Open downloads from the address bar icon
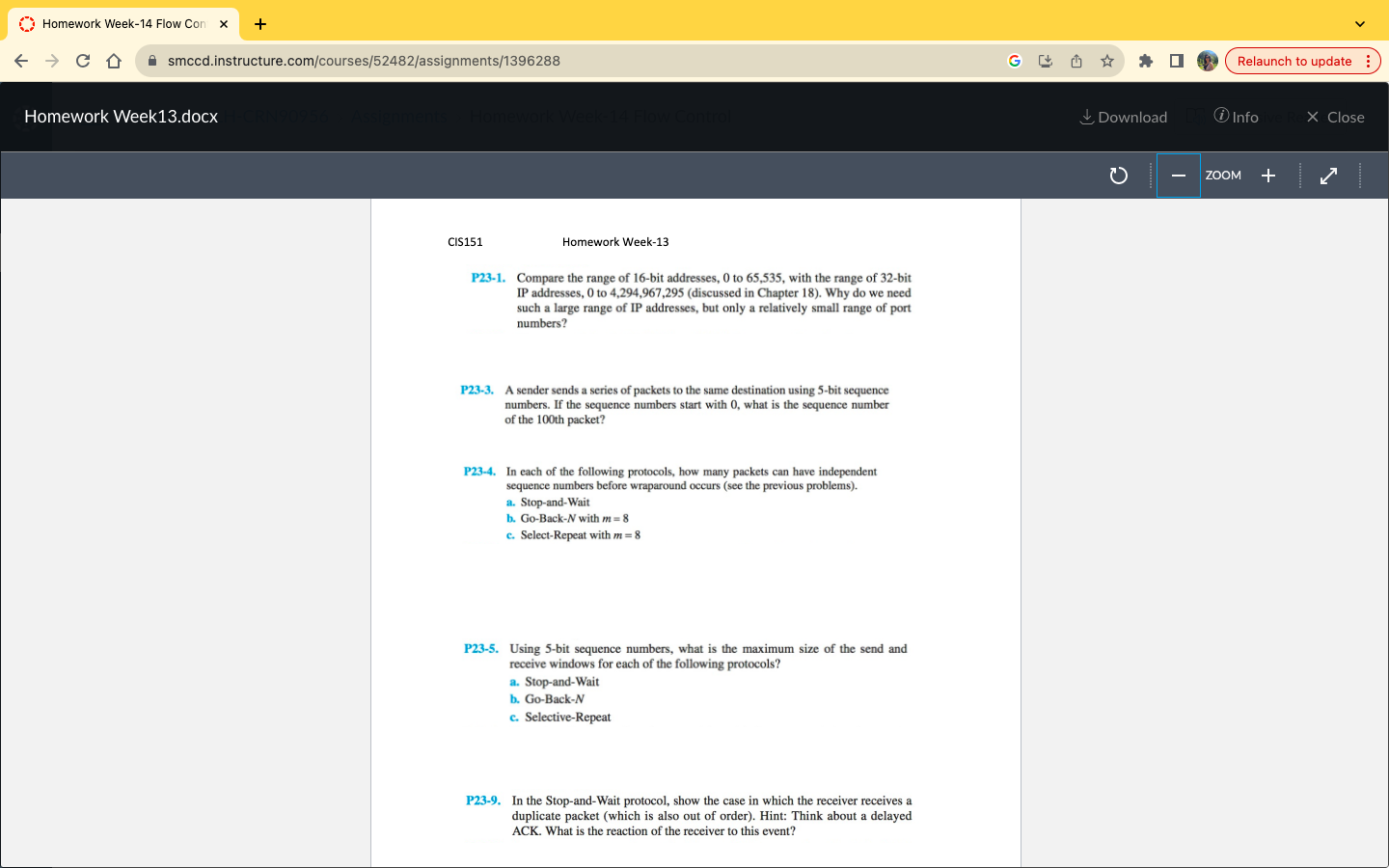The width and height of the screenshot is (1389, 868). point(1045,60)
